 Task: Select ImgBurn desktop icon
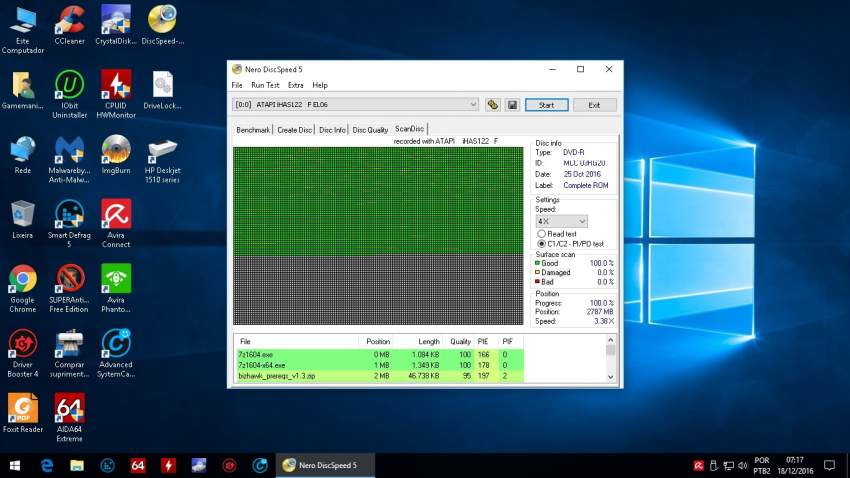(115, 154)
